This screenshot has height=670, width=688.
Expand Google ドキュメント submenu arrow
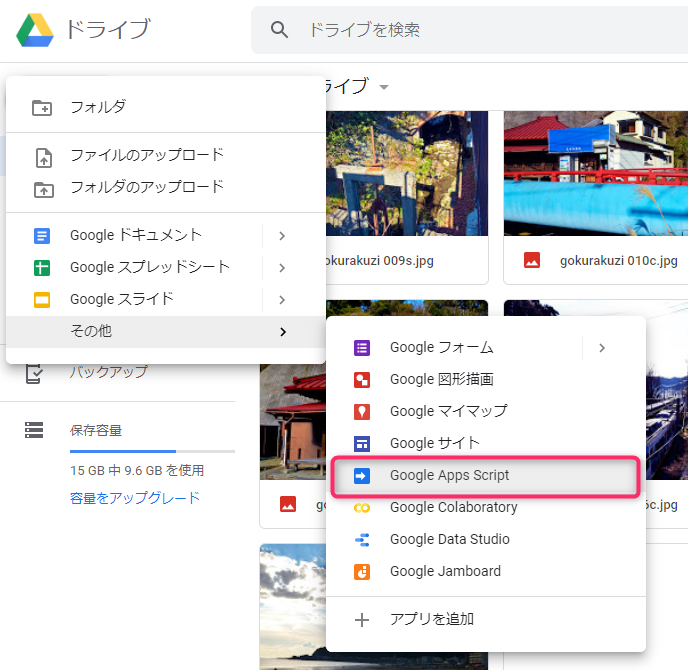tap(282, 236)
